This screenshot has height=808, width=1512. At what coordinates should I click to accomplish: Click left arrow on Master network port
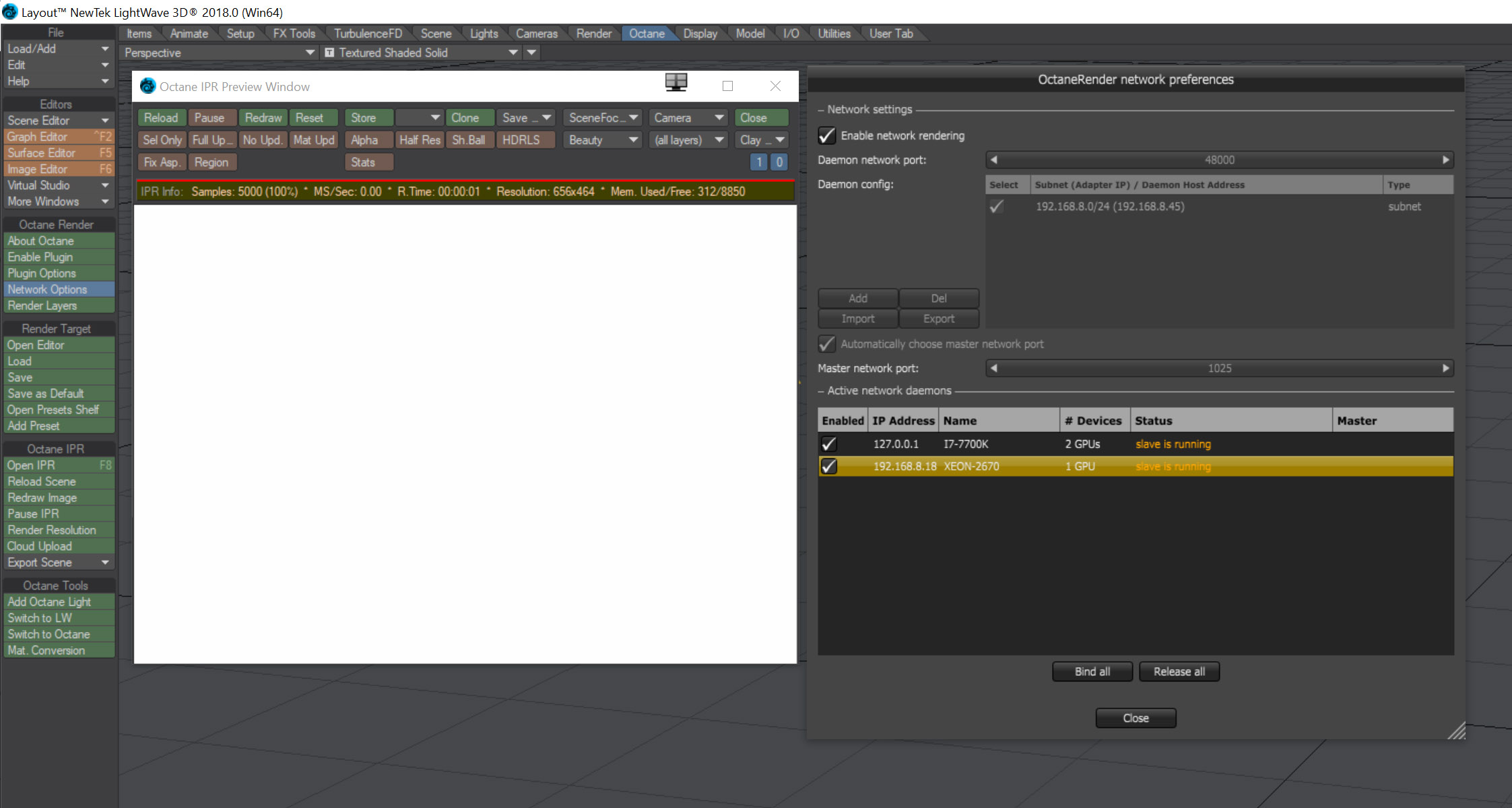pyautogui.click(x=993, y=369)
